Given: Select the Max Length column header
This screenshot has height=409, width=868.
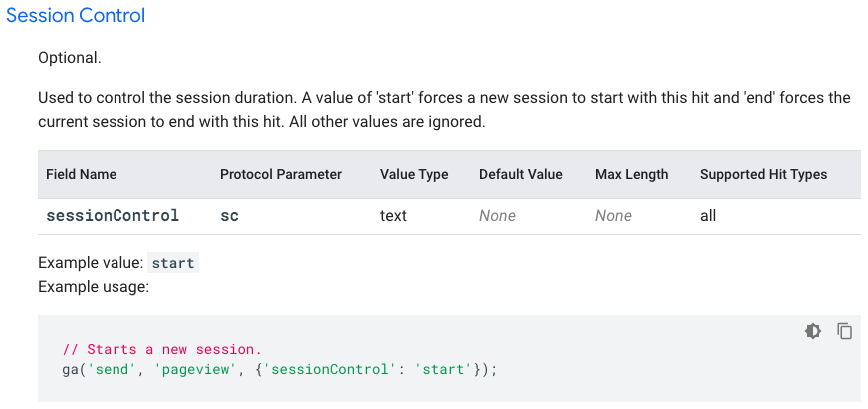Looking at the screenshot, I should (632, 174).
